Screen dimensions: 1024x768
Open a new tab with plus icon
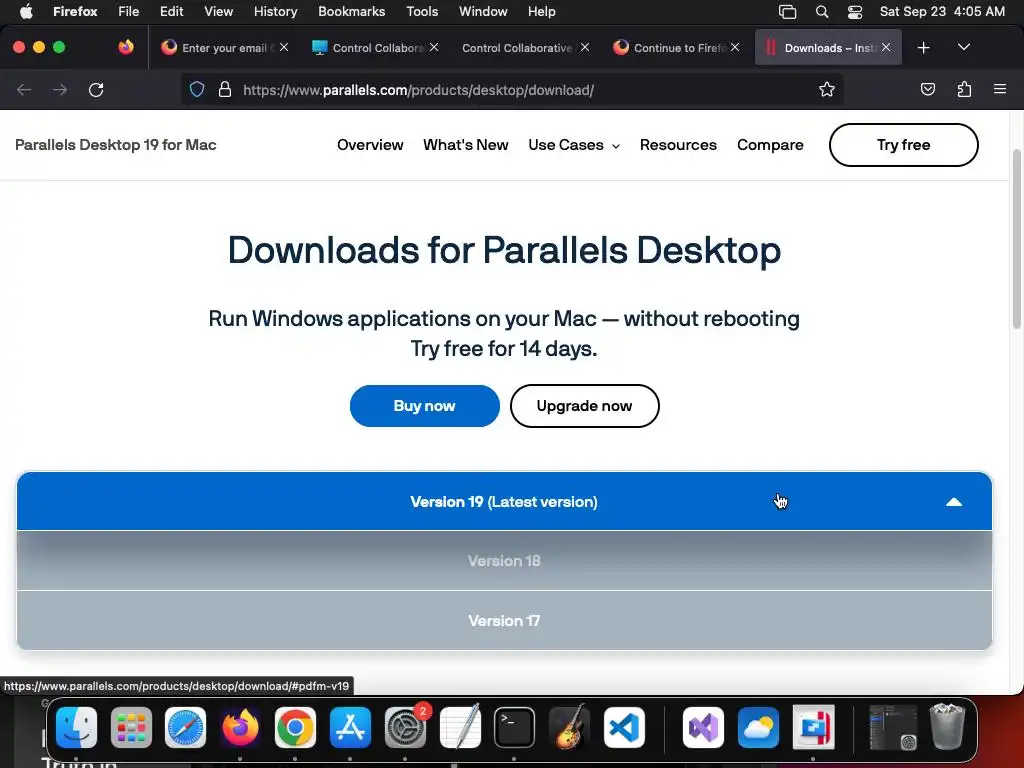923,48
